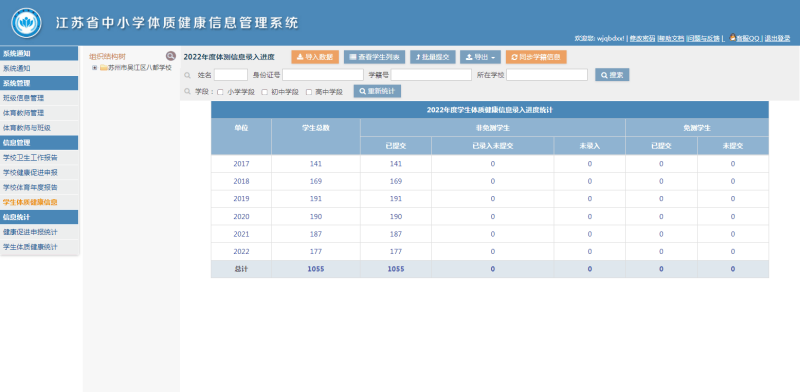The height and width of the screenshot is (392, 800).
Task: Open the 导出 dropdown button
Action: [x=480, y=57]
